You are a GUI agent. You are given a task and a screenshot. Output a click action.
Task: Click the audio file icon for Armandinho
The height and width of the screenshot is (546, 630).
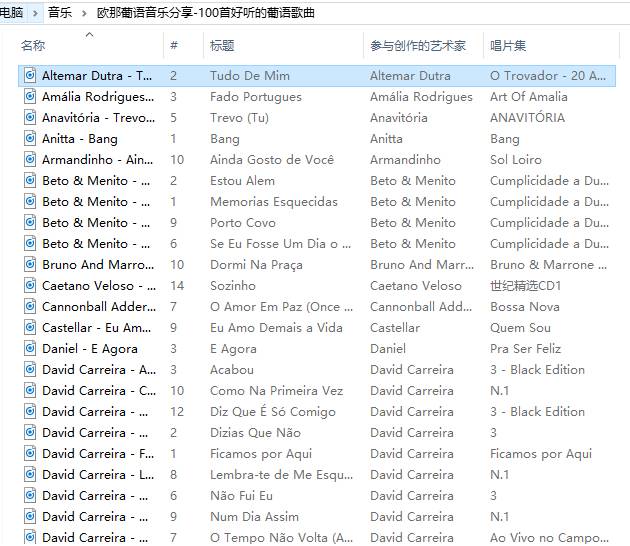tap(30, 159)
